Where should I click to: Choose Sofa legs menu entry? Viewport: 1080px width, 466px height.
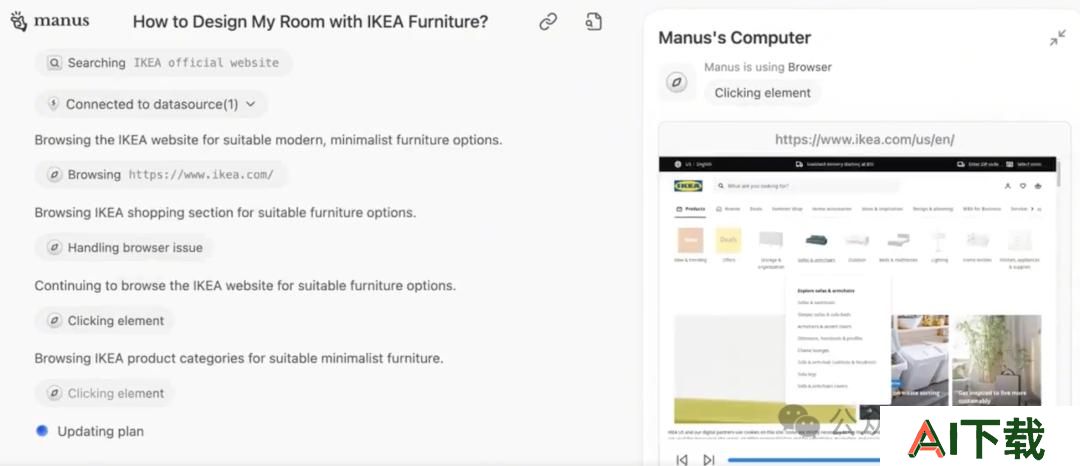tap(807, 374)
